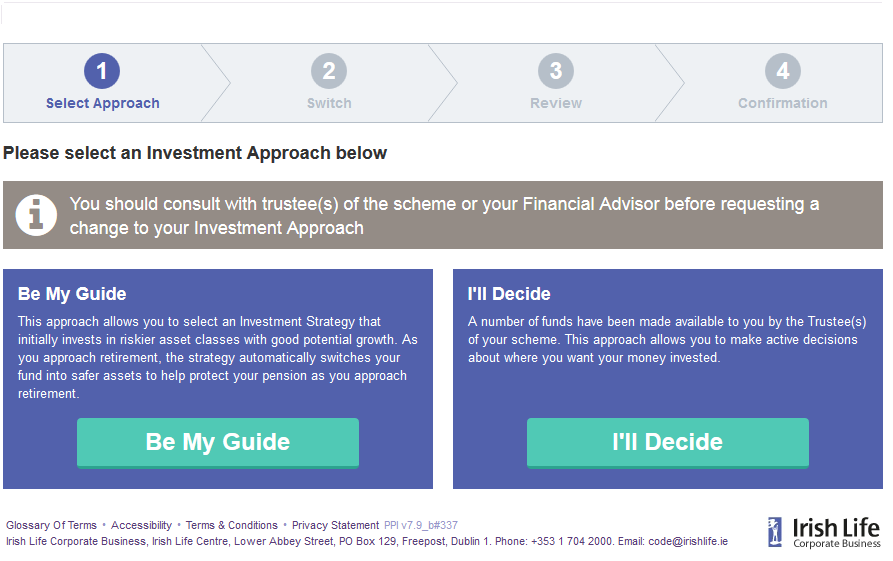View the Privacy Statement link
The image size is (893, 561).
pos(335,525)
